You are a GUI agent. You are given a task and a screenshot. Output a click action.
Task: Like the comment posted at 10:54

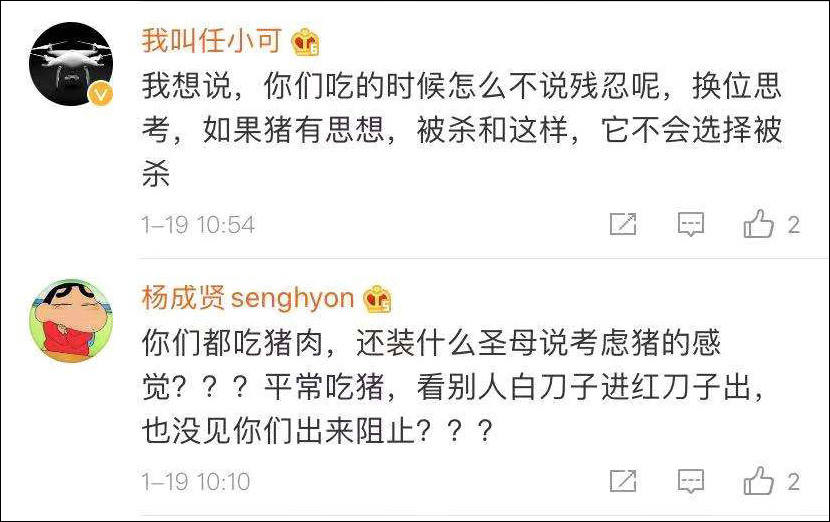759,225
